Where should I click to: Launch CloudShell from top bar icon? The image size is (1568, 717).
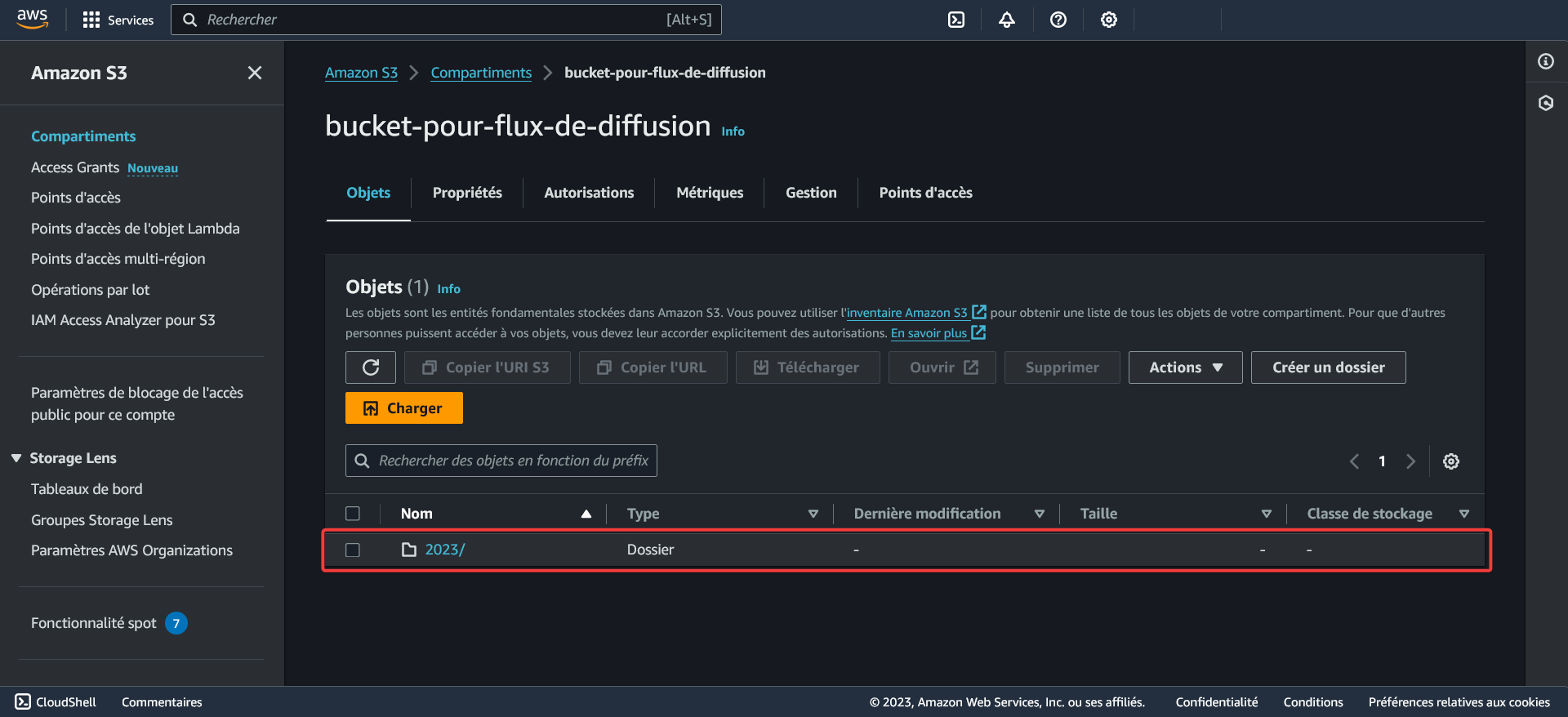[x=956, y=20]
